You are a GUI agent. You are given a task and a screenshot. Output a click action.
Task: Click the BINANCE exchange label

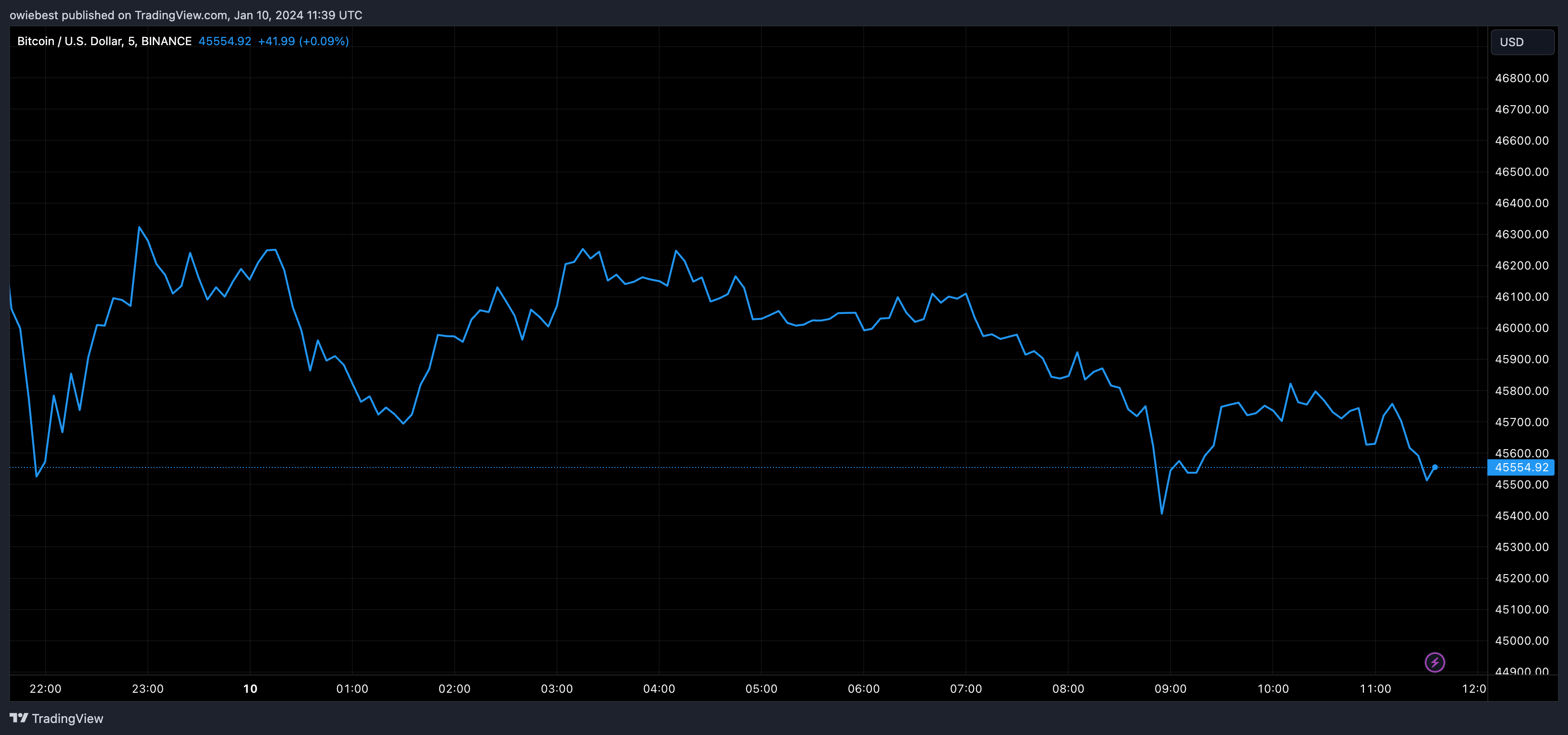(x=168, y=41)
